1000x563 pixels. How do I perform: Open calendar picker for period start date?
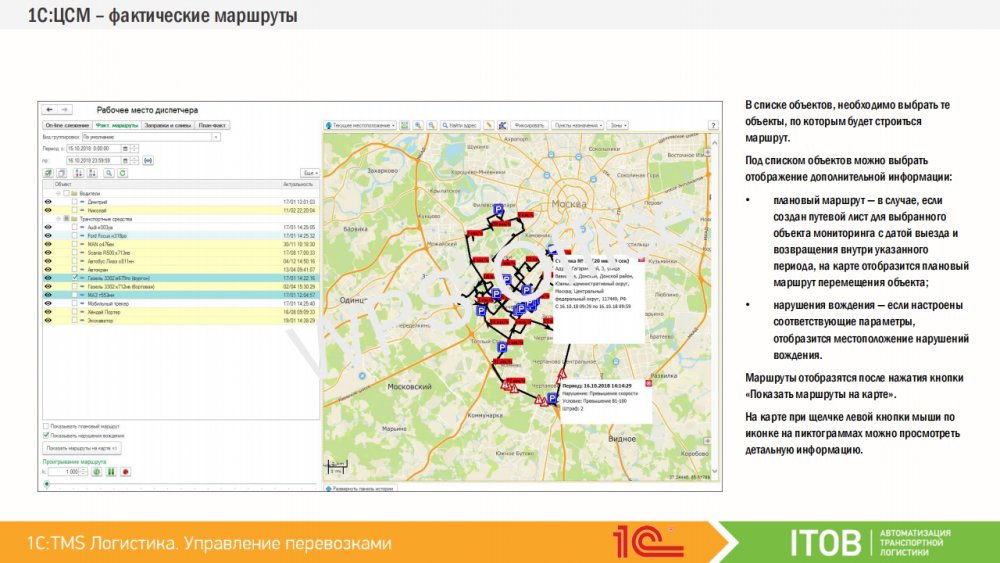pos(125,148)
